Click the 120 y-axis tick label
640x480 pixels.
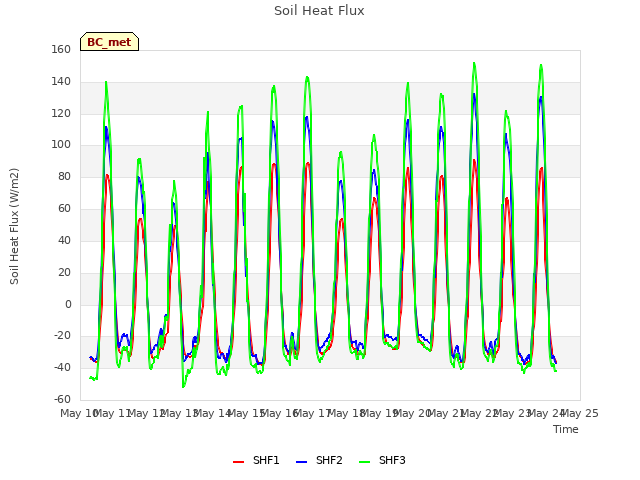tap(61, 113)
